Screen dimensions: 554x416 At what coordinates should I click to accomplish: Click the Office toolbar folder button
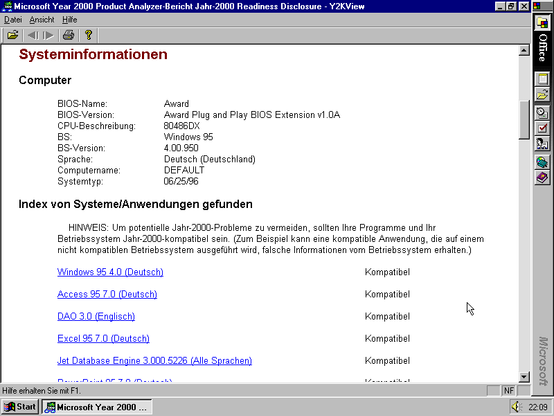coord(542,23)
